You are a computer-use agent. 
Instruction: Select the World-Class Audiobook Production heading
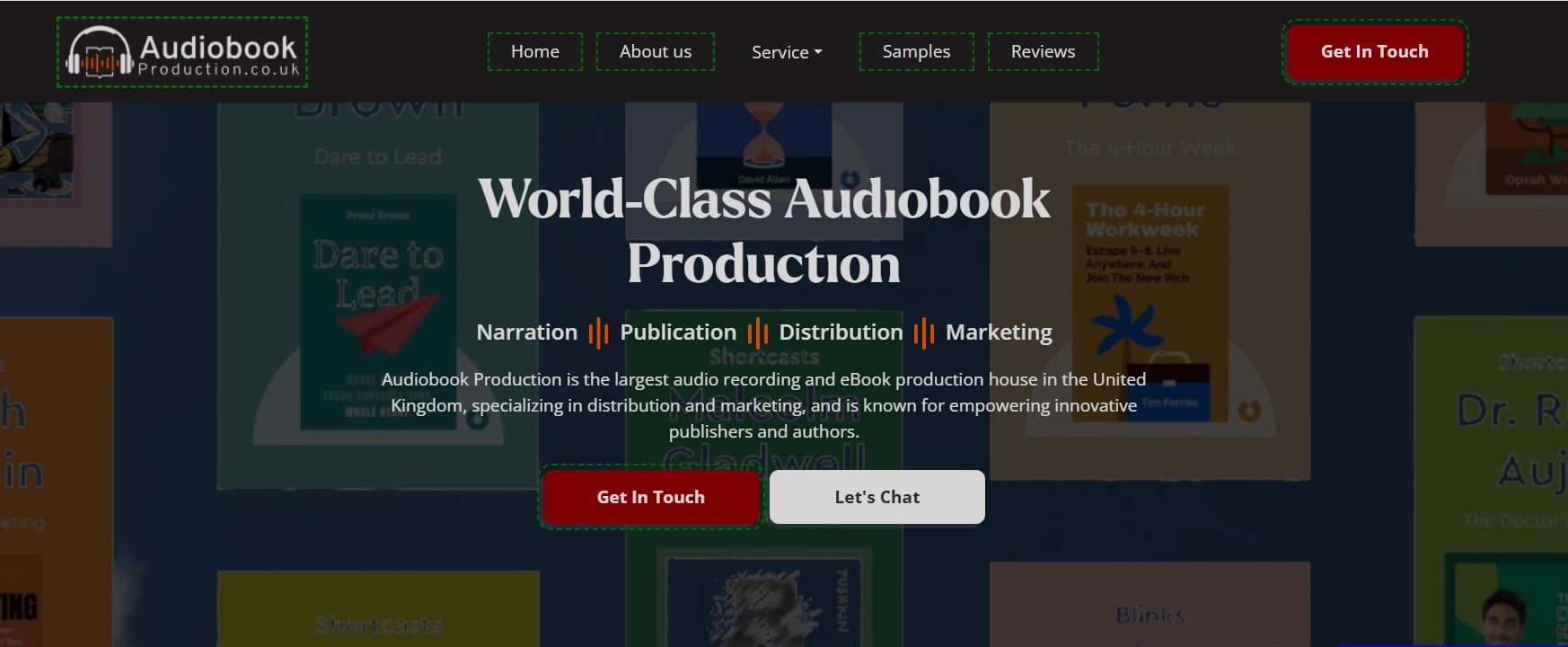click(x=764, y=231)
